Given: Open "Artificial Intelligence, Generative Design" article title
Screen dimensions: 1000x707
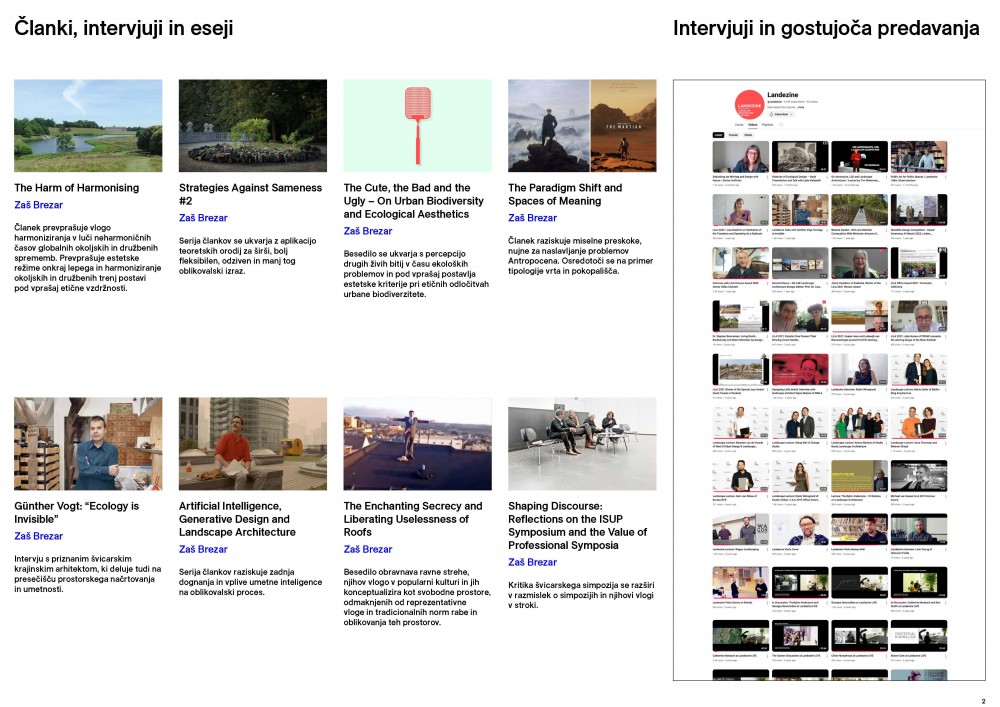Looking at the screenshot, I should tap(237, 519).
